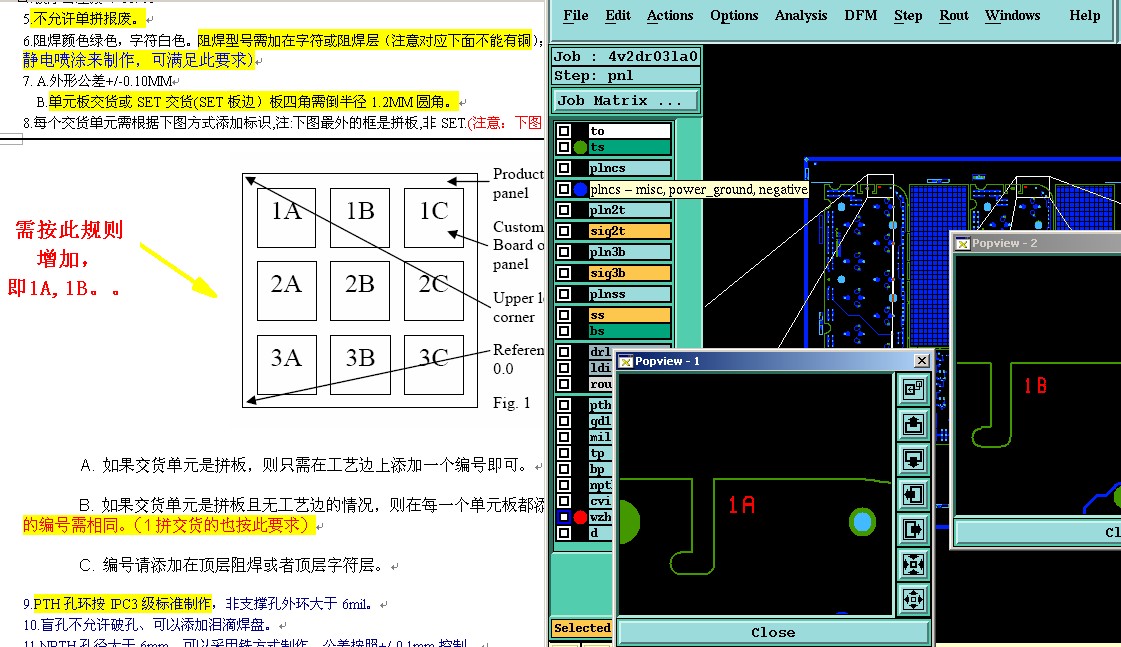Select the 'bs' layer name
The image size is (1121, 647).
[630, 331]
